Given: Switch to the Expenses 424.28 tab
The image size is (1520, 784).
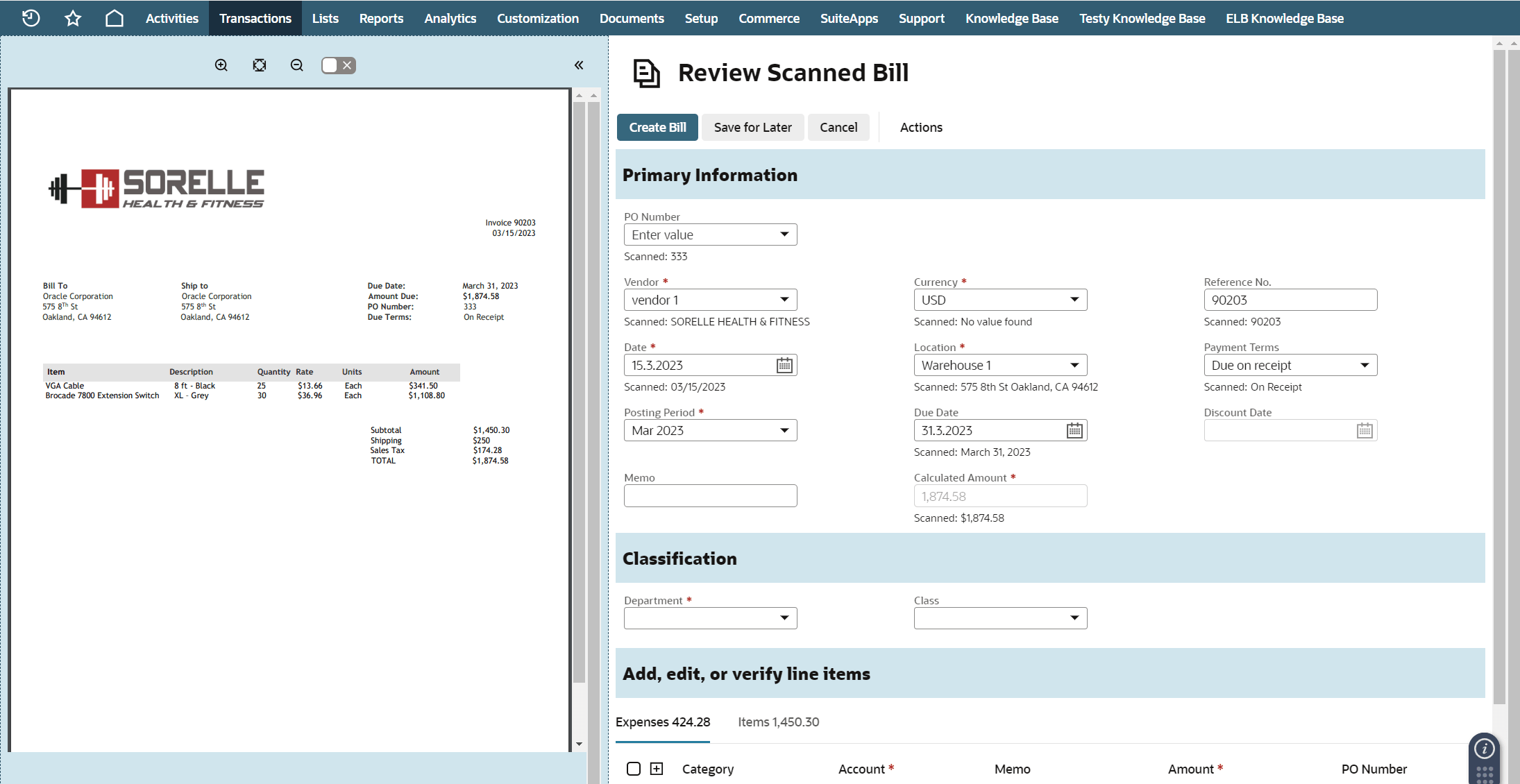Looking at the screenshot, I should 663,722.
